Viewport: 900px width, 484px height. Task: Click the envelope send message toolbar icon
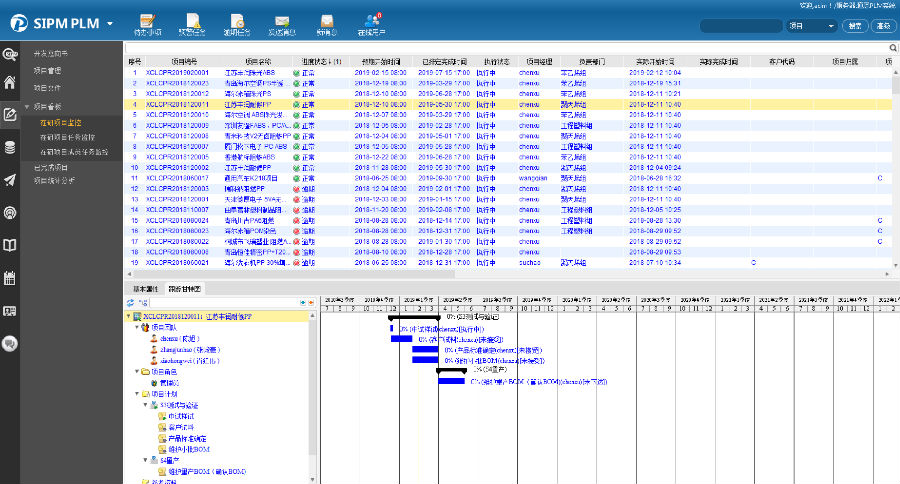click(283, 21)
